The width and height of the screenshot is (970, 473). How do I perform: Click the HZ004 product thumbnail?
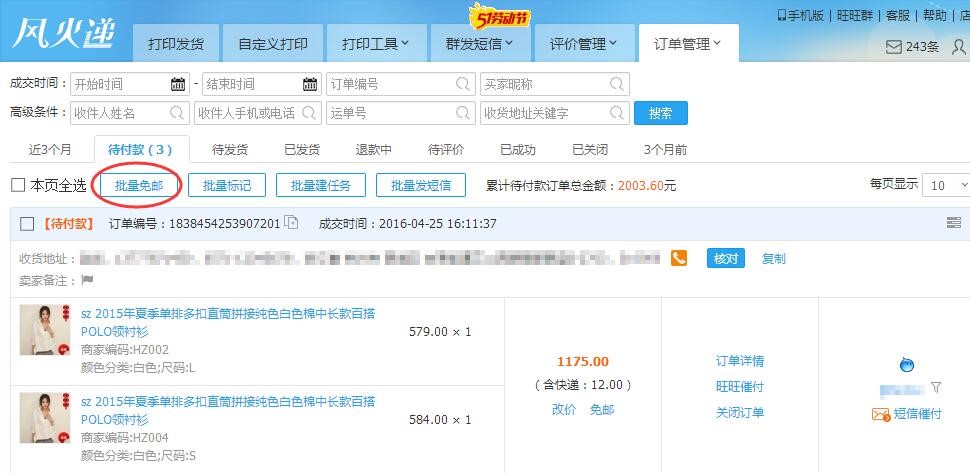click(x=45, y=417)
